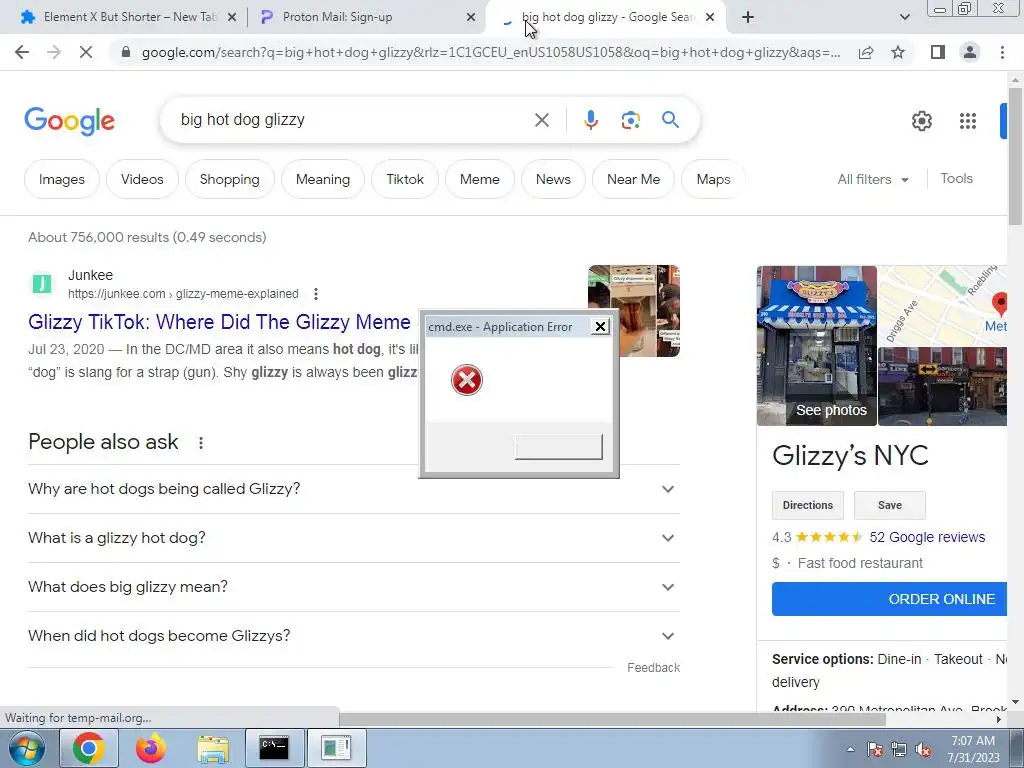Viewport: 1024px width, 768px height.
Task: Open the All filters dropdown
Action: pos(873,180)
